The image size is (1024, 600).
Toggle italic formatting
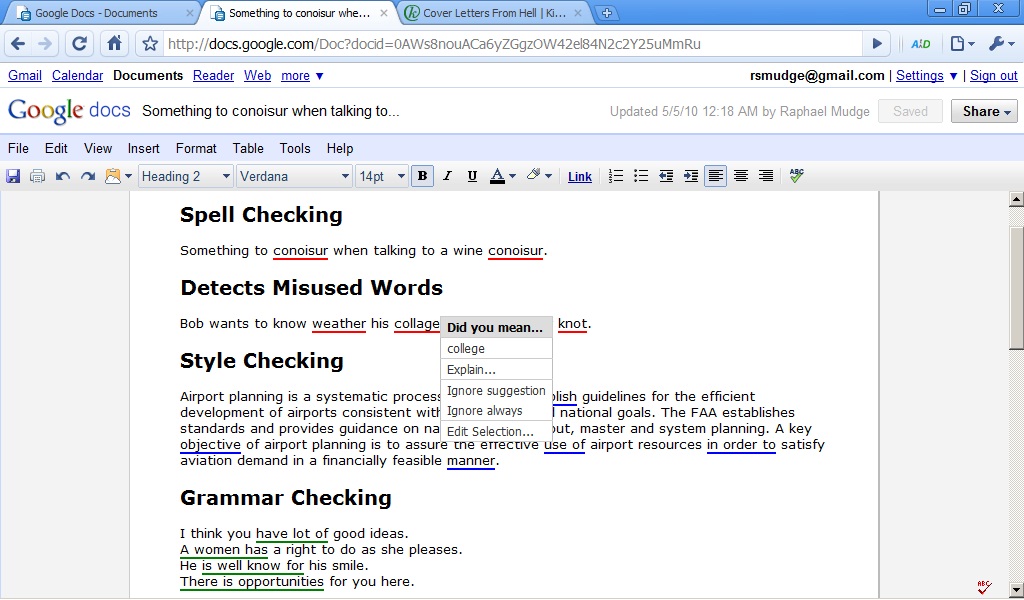pyautogui.click(x=447, y=176)
